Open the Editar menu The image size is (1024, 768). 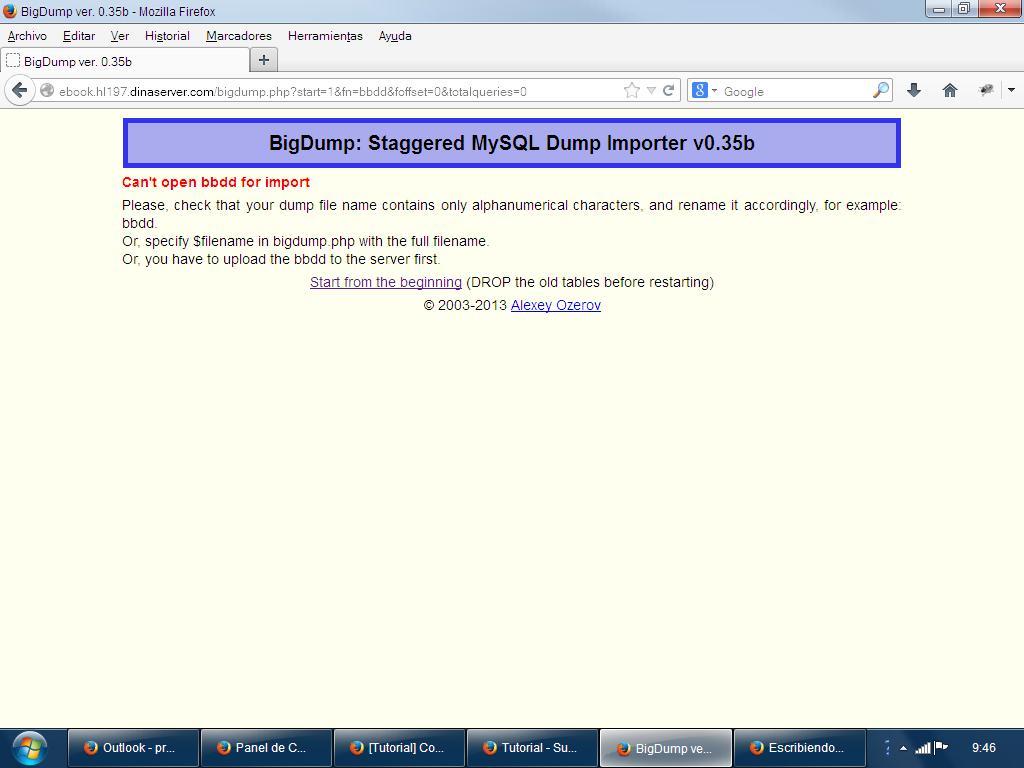click(x=78, y=36)
